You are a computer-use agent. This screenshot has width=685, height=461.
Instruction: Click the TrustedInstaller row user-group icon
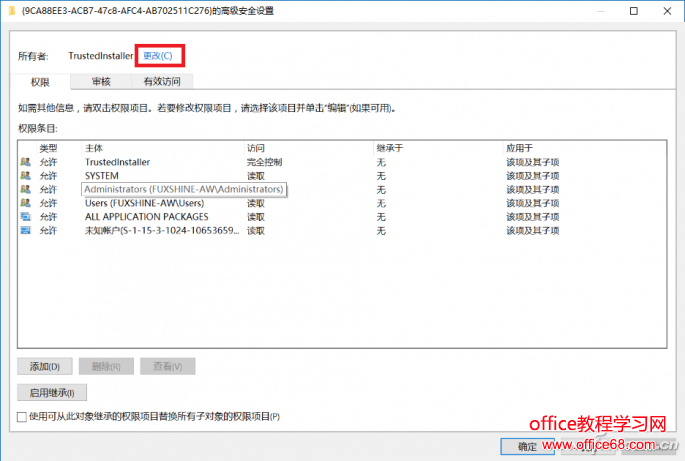pyautogui.click(x=25, y=162)
